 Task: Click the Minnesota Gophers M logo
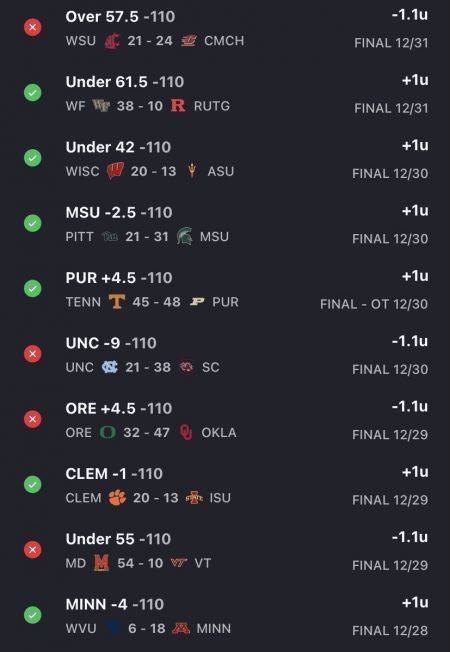click(181, 628)
